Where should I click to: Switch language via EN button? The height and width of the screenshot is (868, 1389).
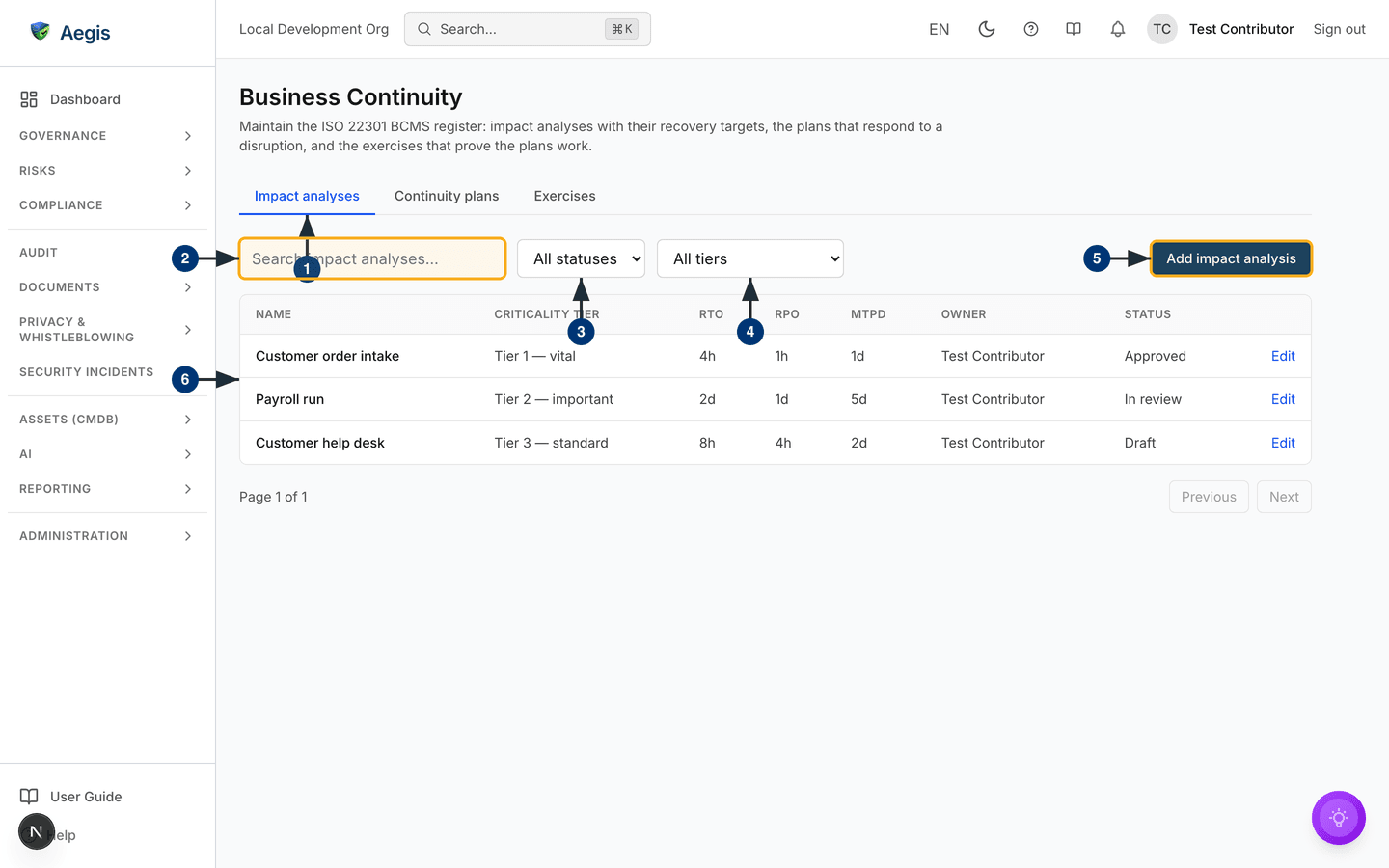(x=939, y=29)
